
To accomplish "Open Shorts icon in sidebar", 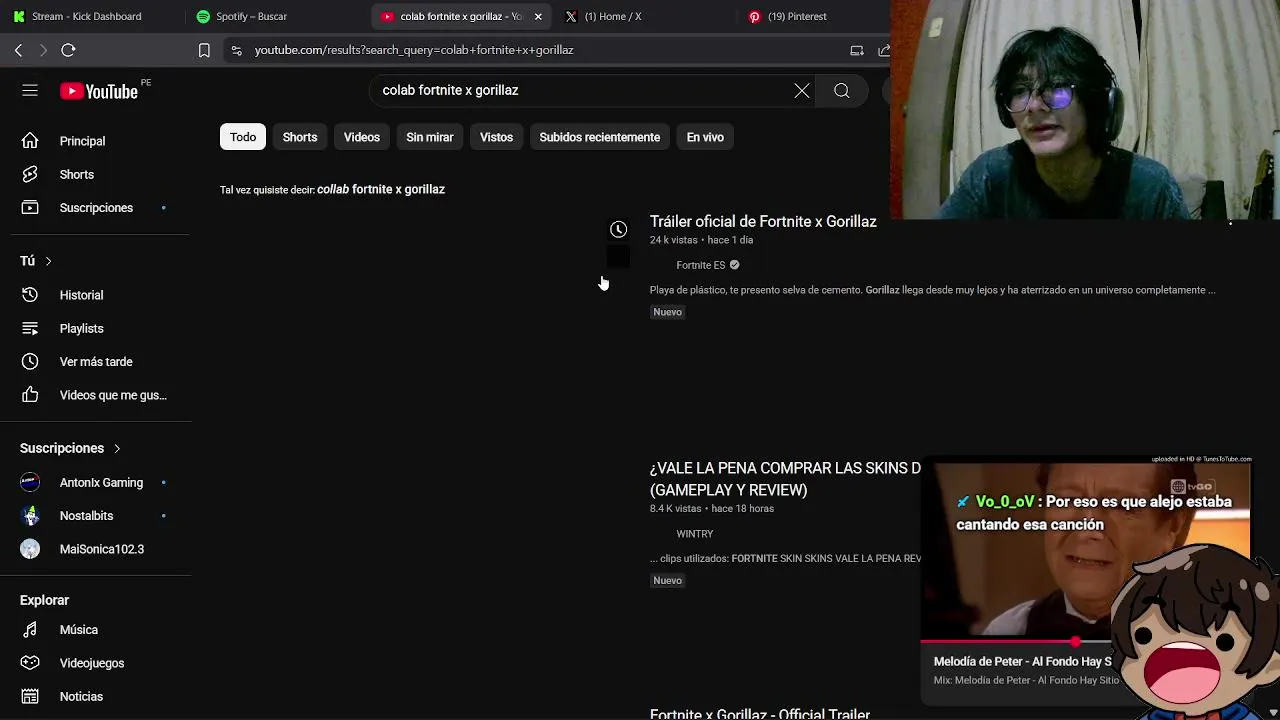I will (30, 174).
